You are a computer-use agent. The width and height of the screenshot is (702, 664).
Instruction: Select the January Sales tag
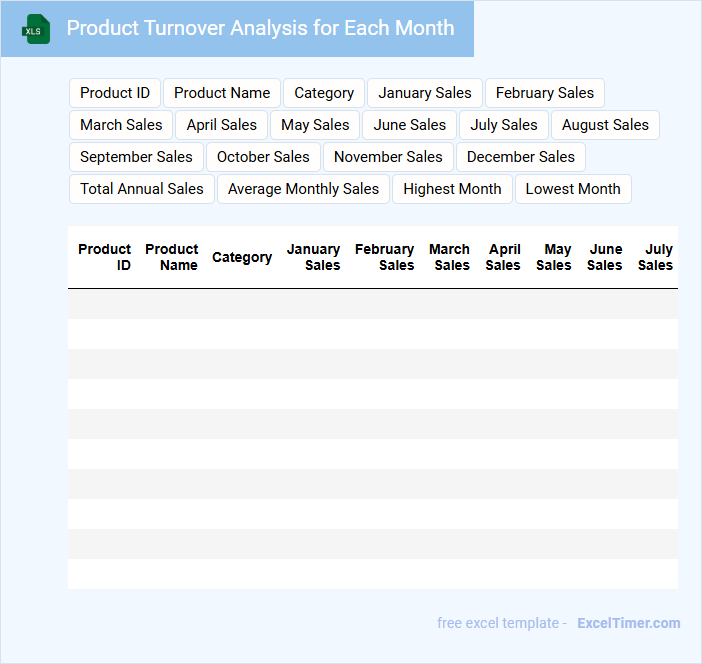425,93
